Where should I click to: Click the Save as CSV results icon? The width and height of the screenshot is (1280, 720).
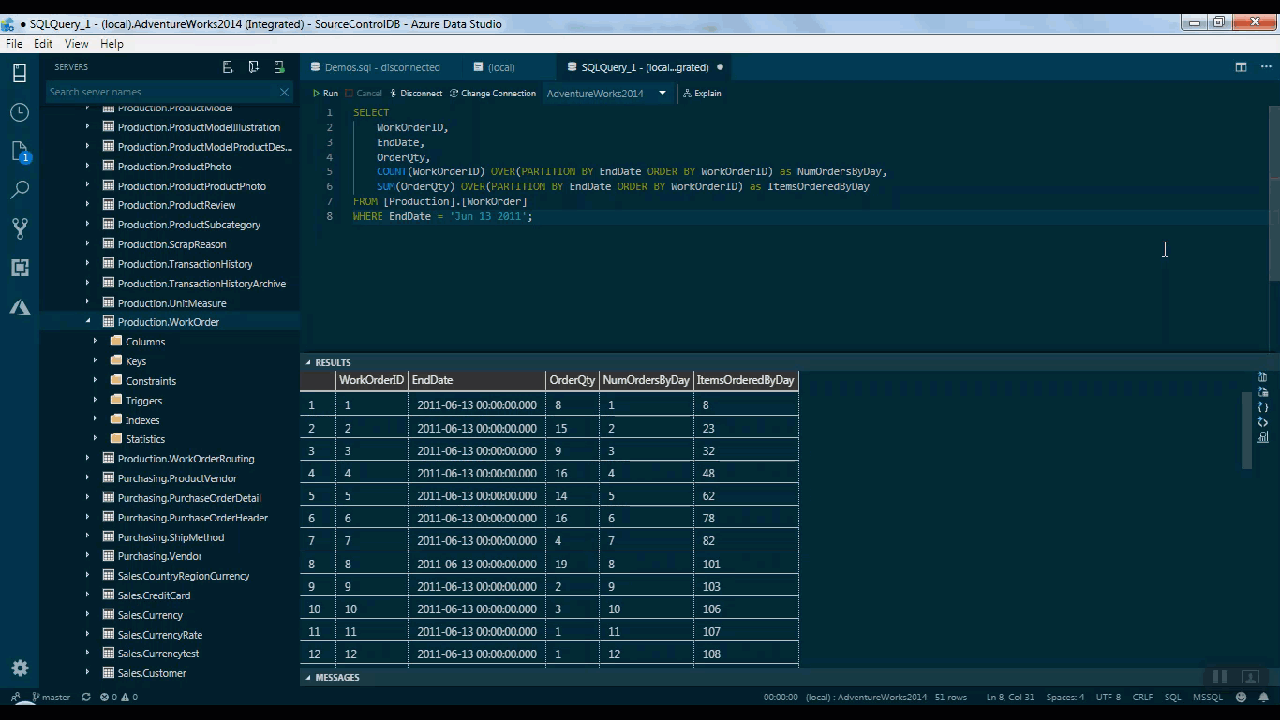pyautogui.click(x=1262, y=377)
